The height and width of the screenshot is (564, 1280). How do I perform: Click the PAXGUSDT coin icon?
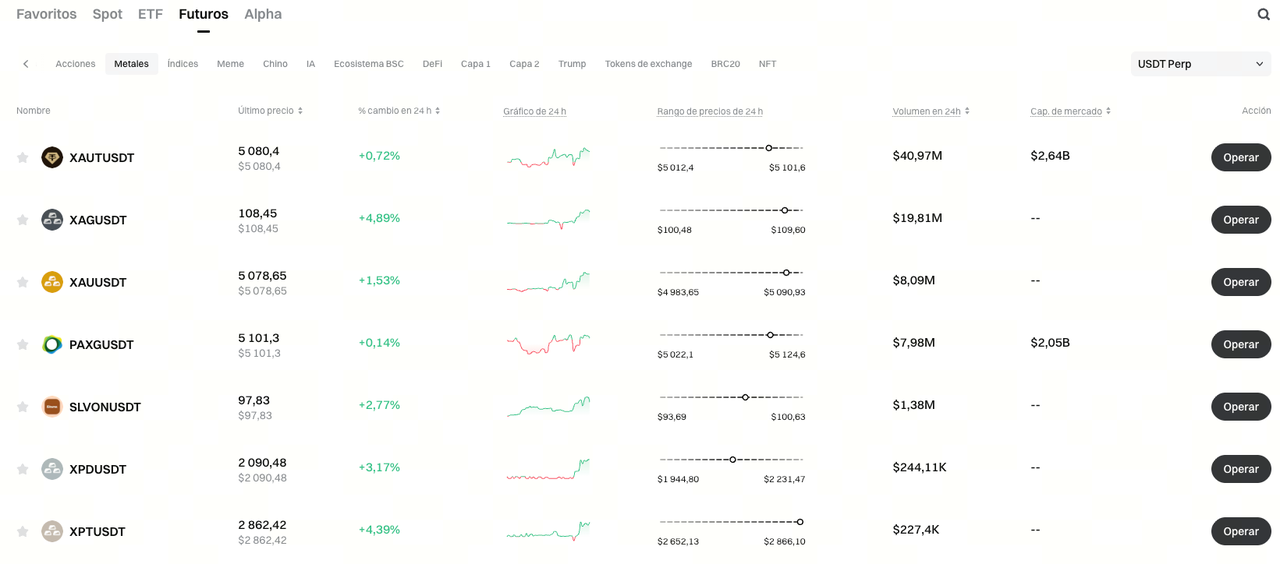point(52,345)
